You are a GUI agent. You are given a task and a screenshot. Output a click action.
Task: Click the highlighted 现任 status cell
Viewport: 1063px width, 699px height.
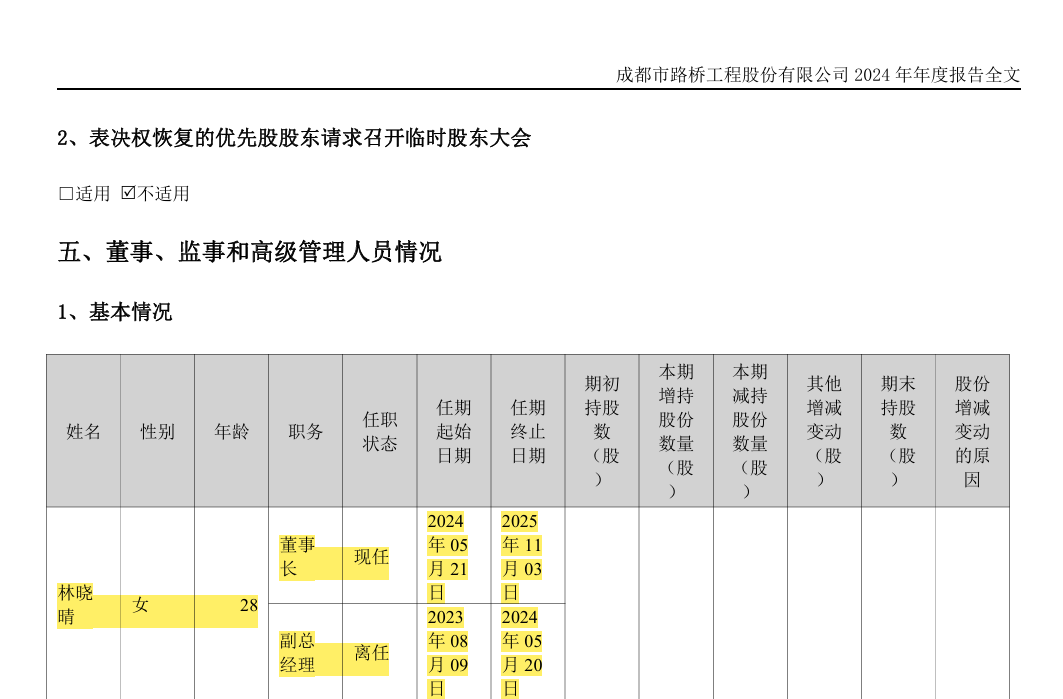tap(371, 557)
